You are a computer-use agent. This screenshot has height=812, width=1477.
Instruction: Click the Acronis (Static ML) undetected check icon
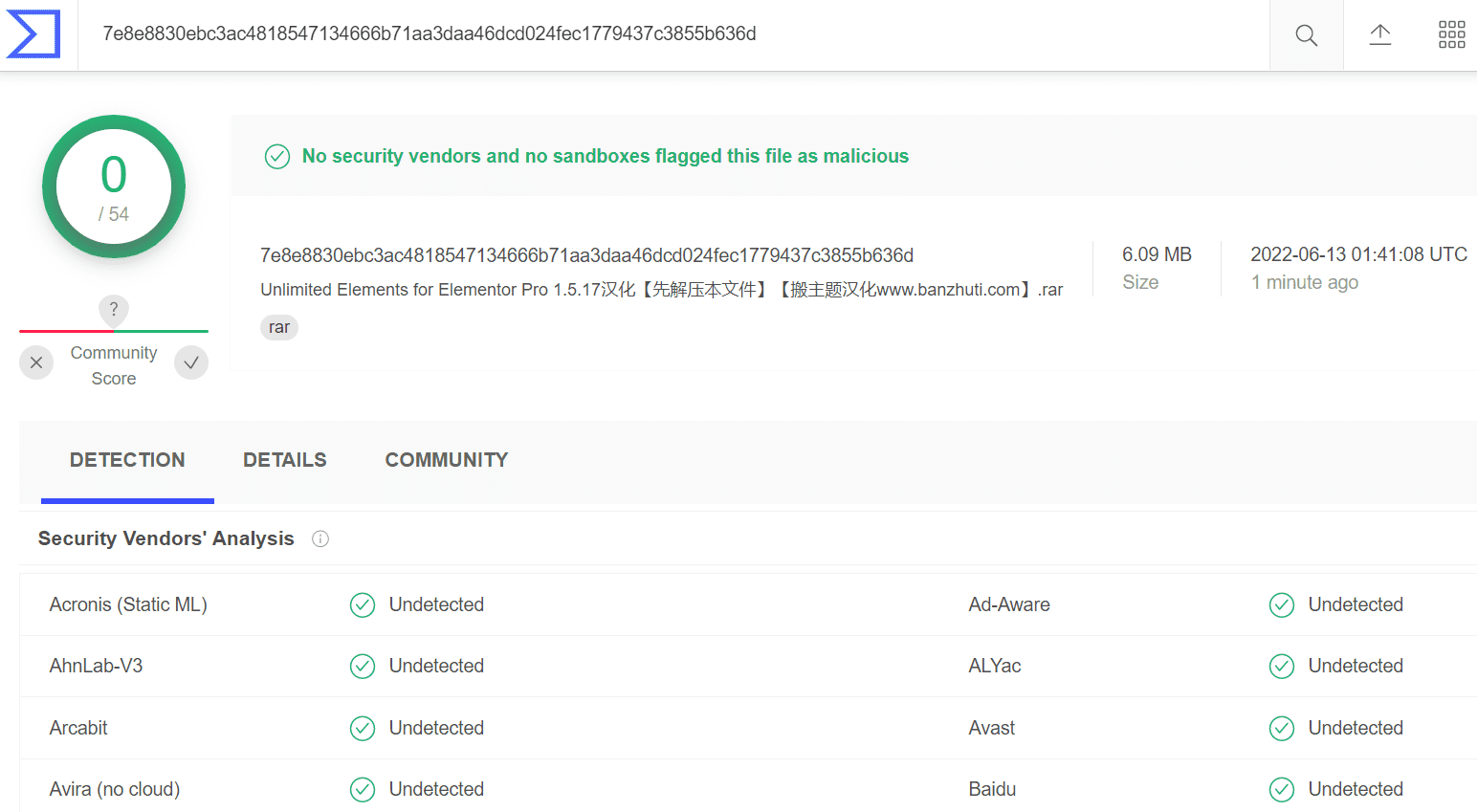click(363, 604)
